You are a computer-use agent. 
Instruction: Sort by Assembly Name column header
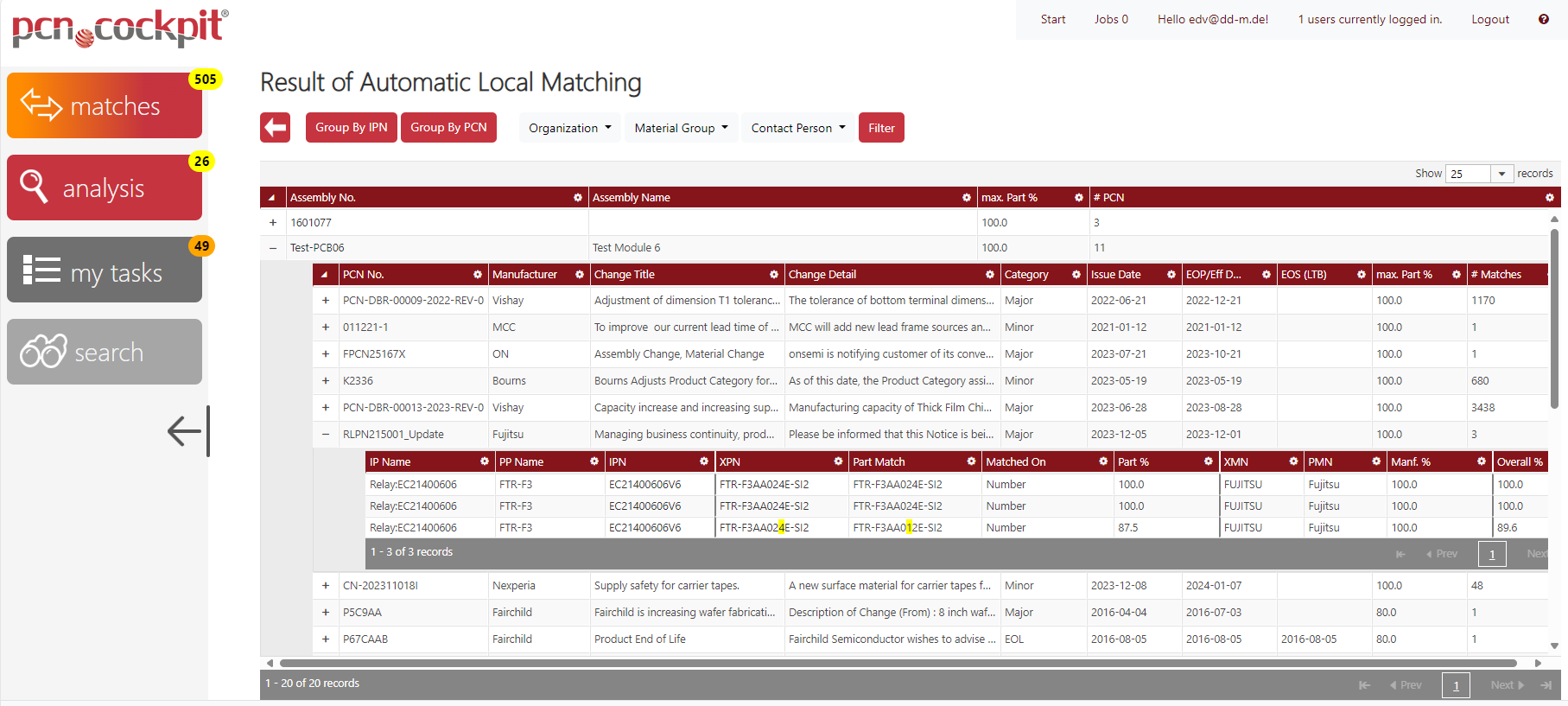click(632, 198)
